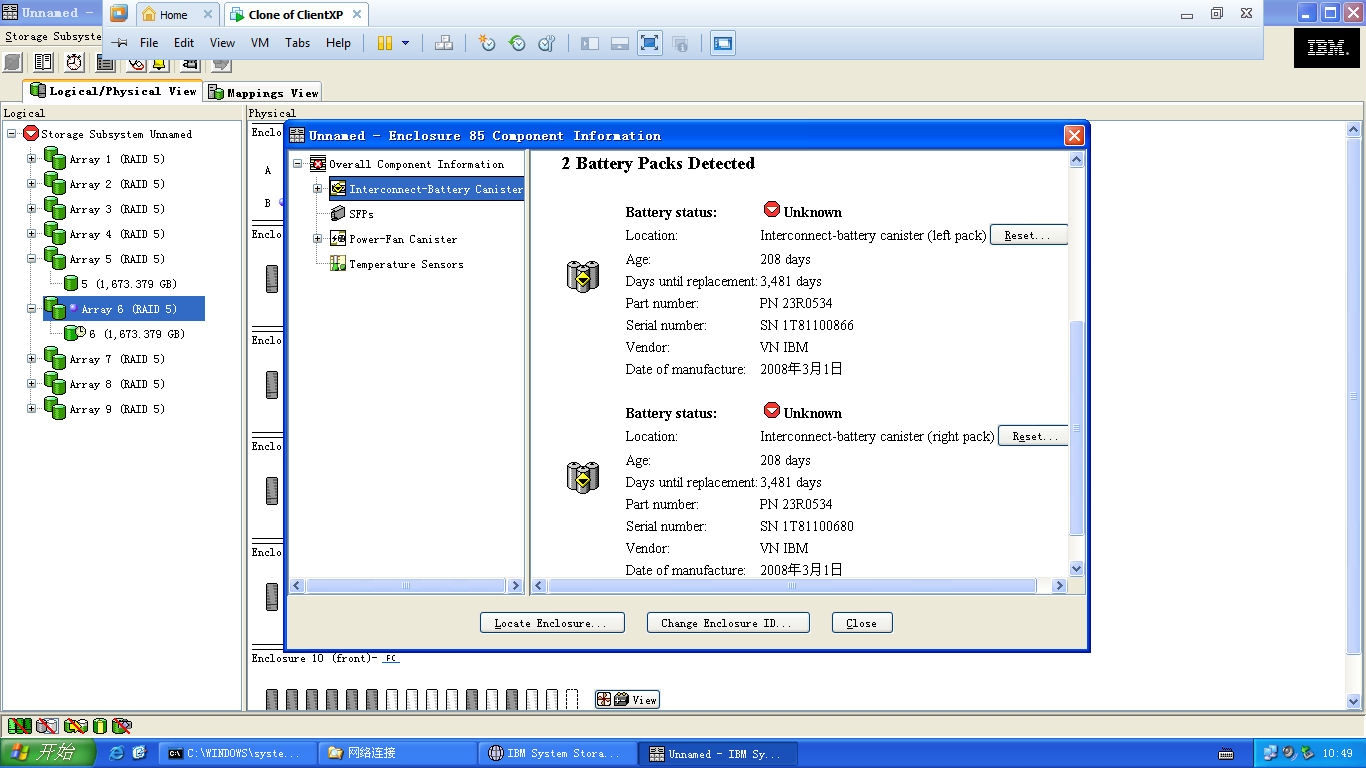The width and height of the screenshot is (1366, 768).
Task: Expand Interconnect-Battery Canister node
Action: 318,189
